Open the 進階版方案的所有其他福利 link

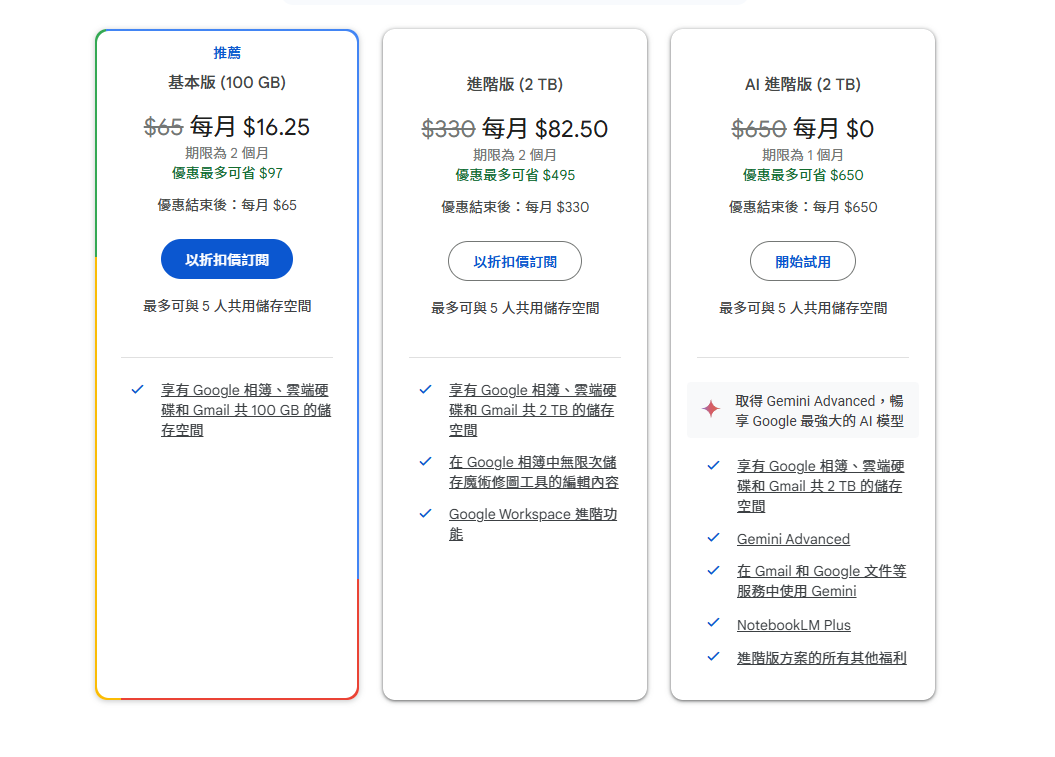[821, 658]
